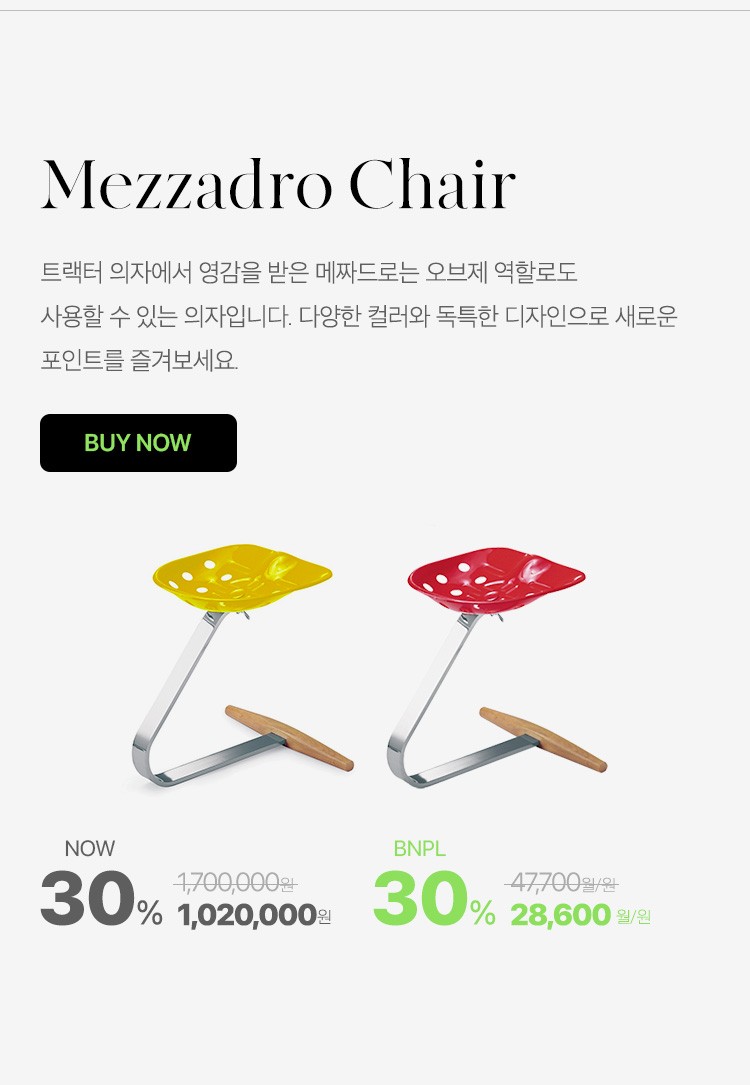This screenshot has width=750, height=1085.
Task: Click the NOW label above the discount
Action: pyautogui.click(x=89, y=848)
